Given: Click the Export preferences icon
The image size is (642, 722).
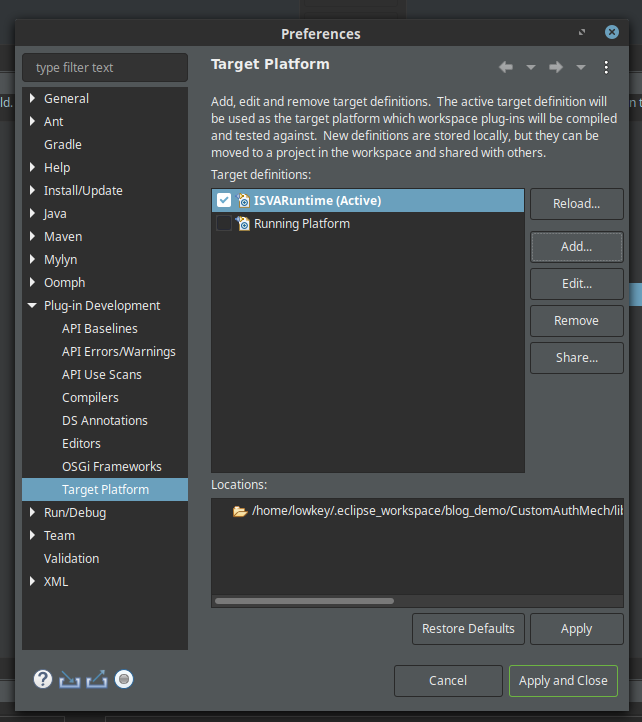Looking at the screenshot, I should click(x=97, y=679).
